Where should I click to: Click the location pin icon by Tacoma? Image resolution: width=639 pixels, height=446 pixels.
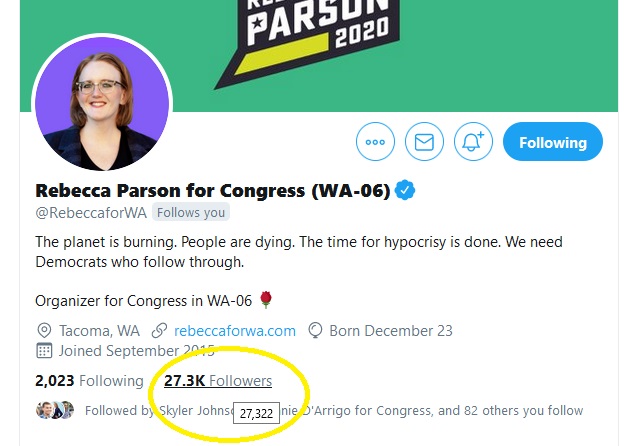click(44, 331)
